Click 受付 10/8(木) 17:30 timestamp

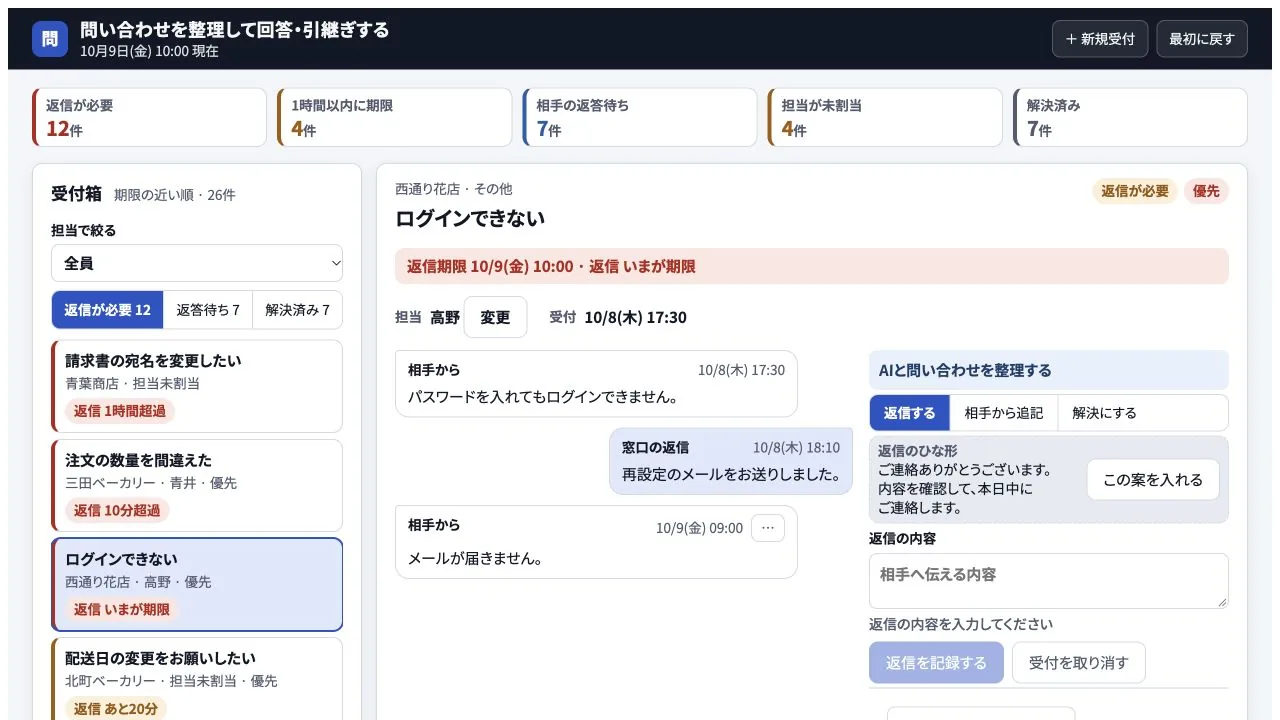click(x=618, y=317)
